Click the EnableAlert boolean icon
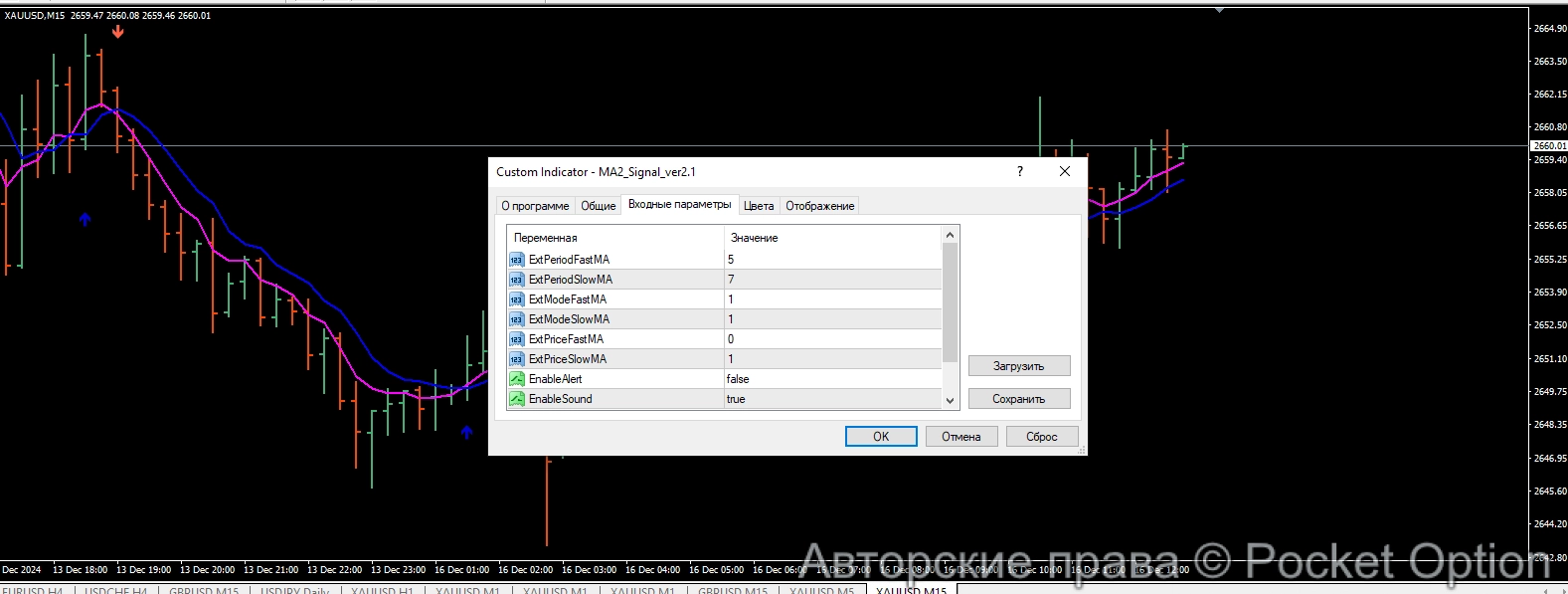 pyautogui.click(x=517, y=379)
